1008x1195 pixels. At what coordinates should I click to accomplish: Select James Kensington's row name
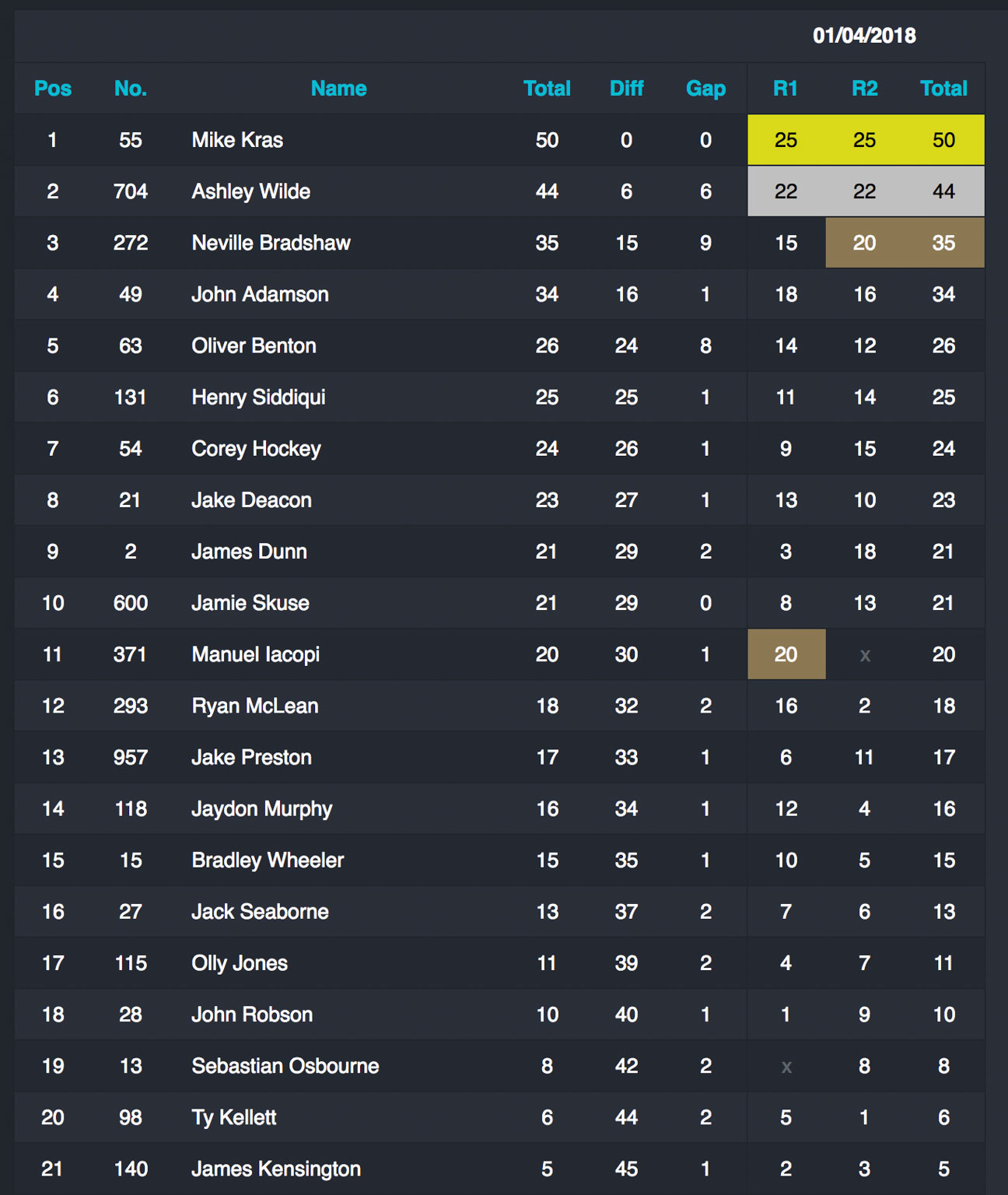tap(276, 1169)
